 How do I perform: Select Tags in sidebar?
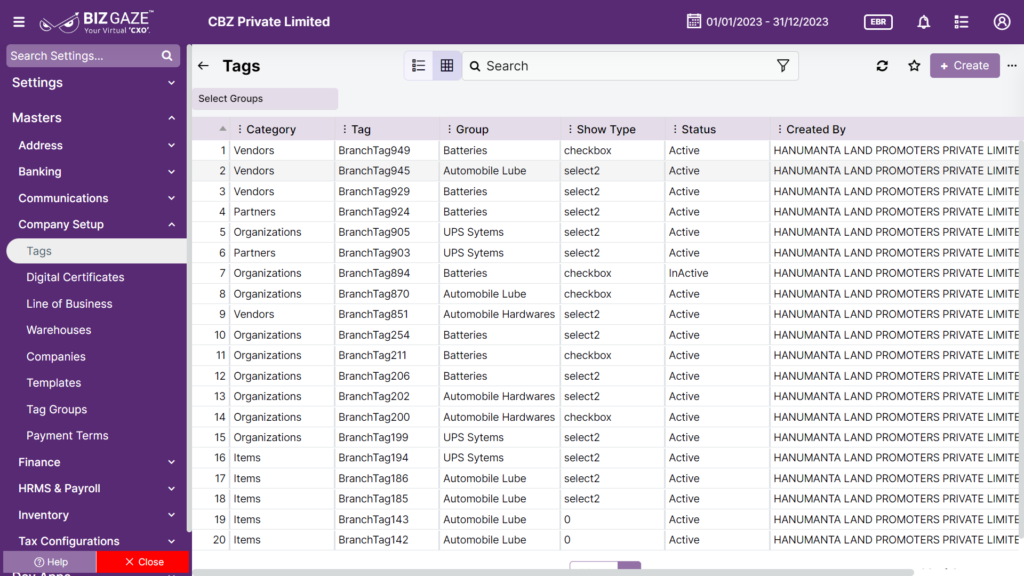coord(96,251)
